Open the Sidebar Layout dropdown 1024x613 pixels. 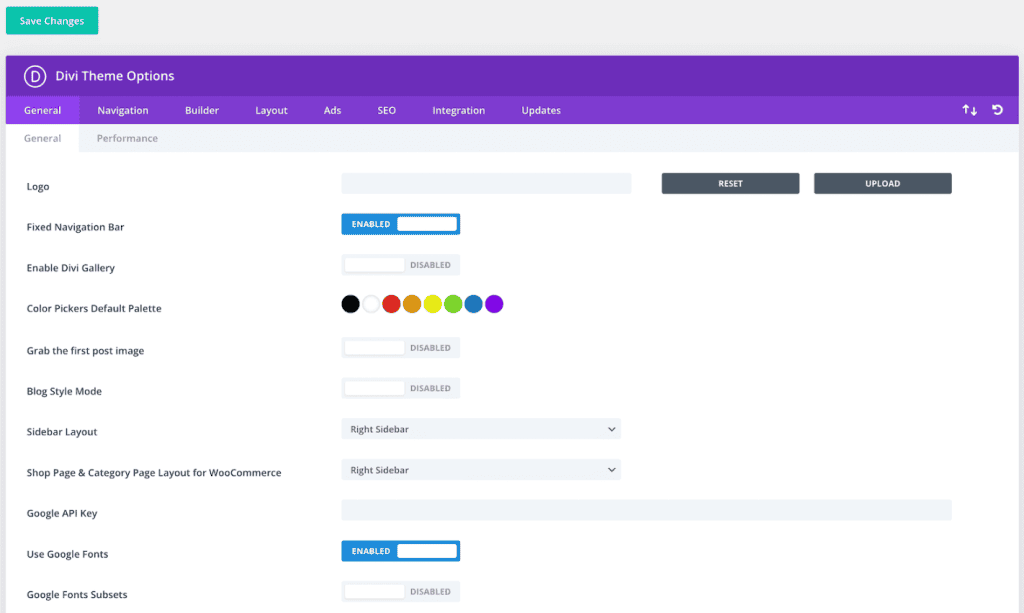(481, 429)
